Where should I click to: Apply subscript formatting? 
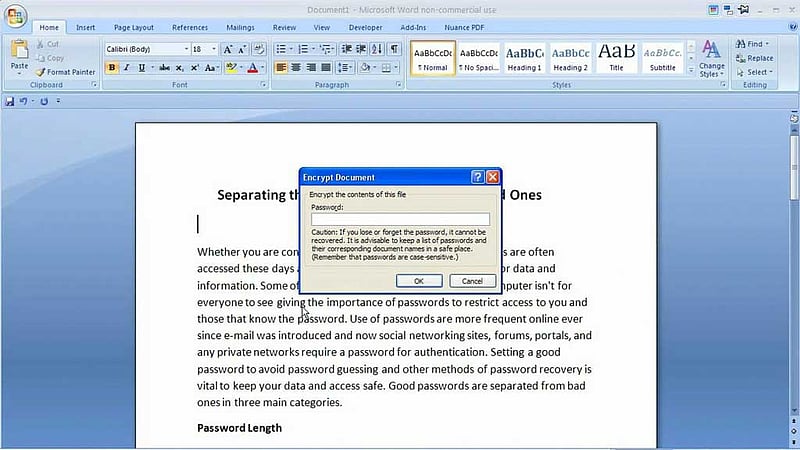180,67
